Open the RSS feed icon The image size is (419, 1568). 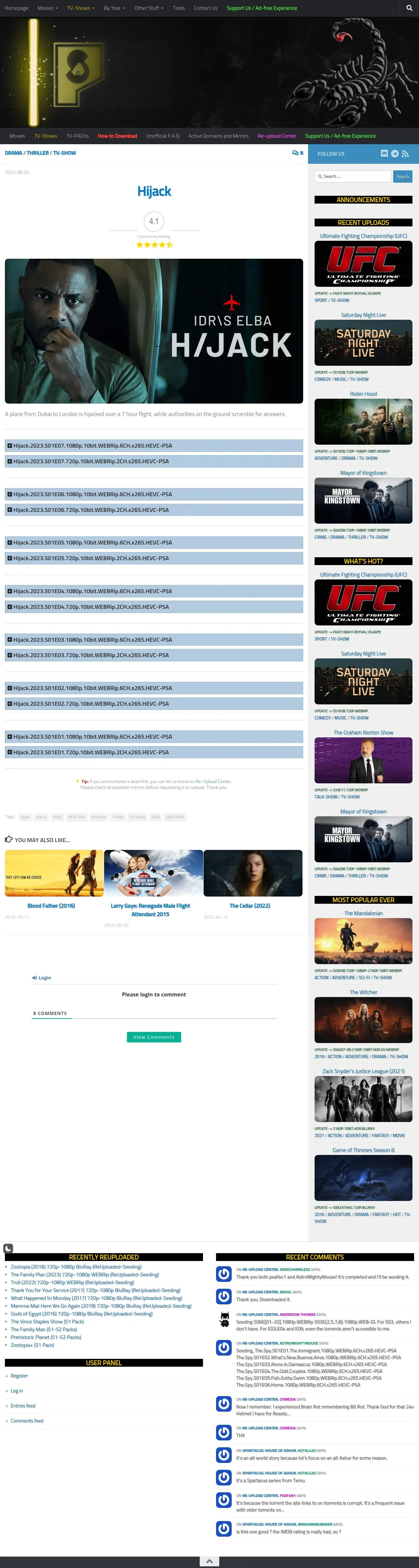coord(405,154)
